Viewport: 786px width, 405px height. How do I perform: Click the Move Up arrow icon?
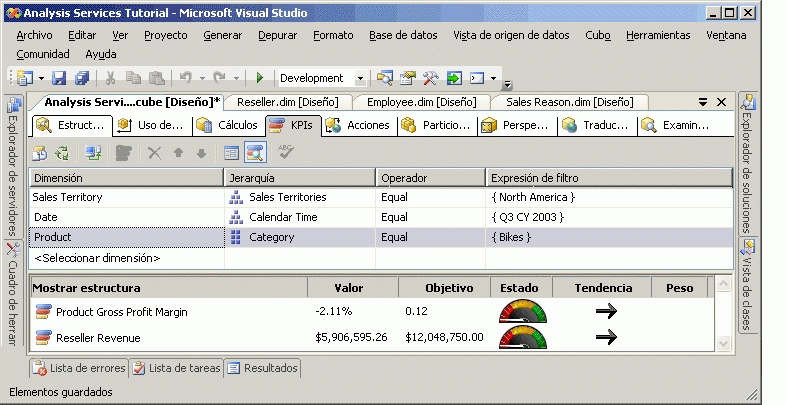(178, 153)
